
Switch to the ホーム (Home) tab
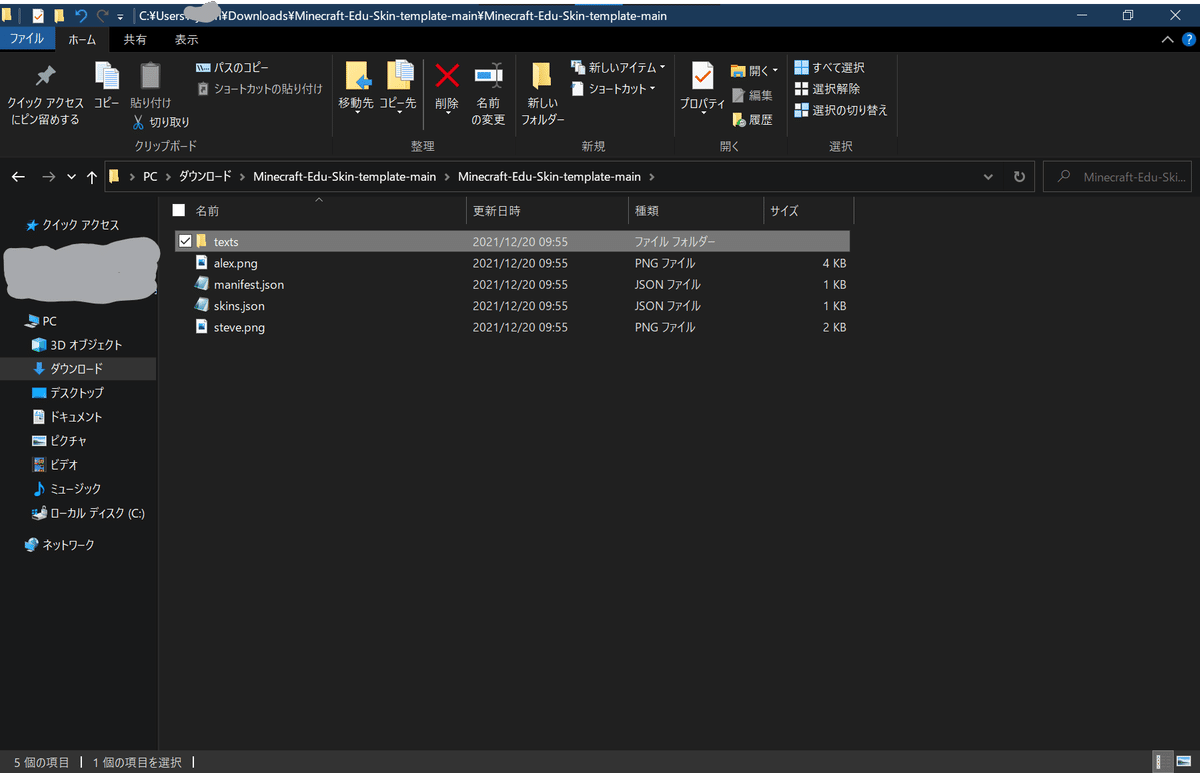[82, 39]
